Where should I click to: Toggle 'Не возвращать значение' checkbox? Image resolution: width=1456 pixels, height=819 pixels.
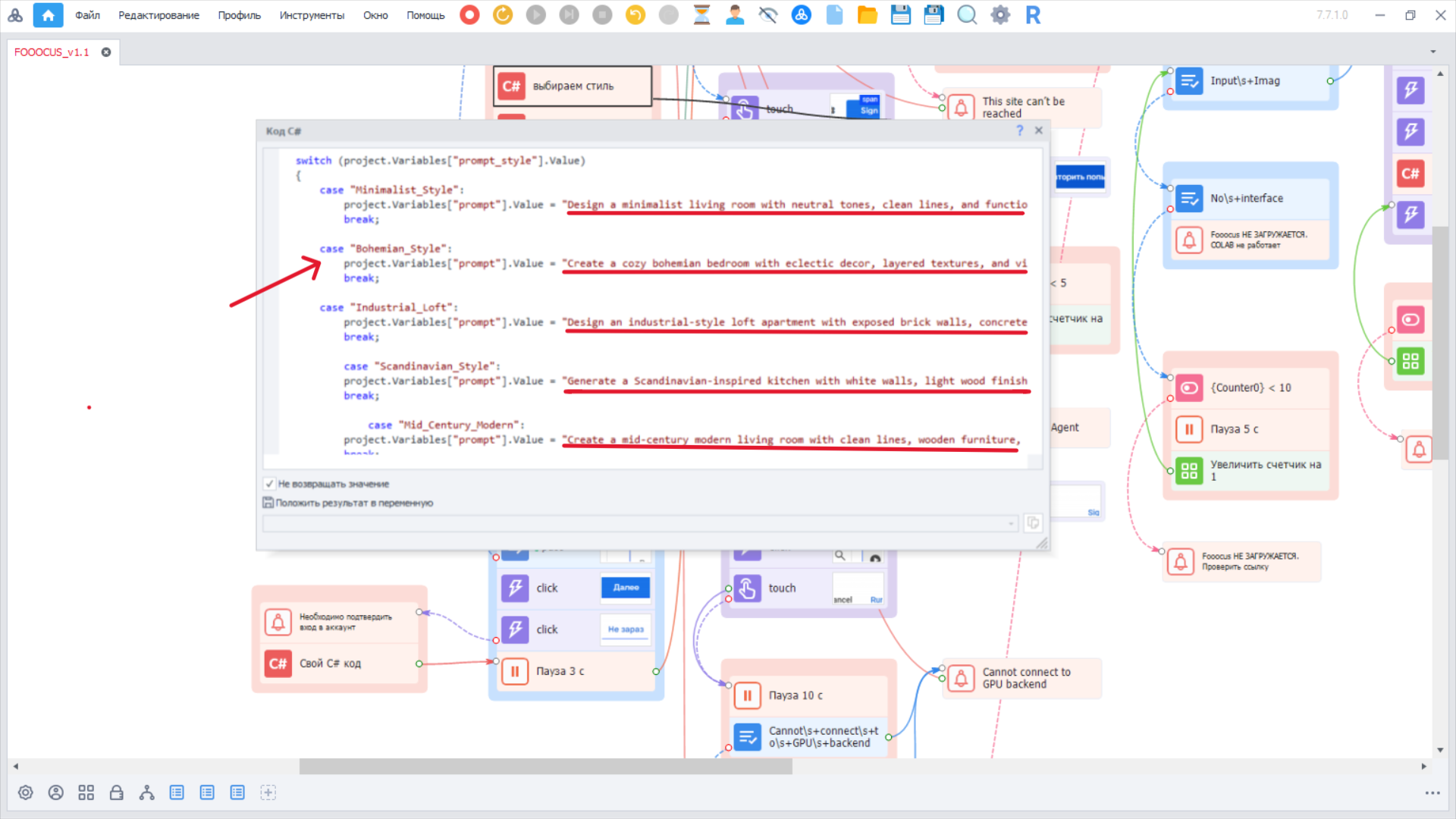(x=269, y=484)
